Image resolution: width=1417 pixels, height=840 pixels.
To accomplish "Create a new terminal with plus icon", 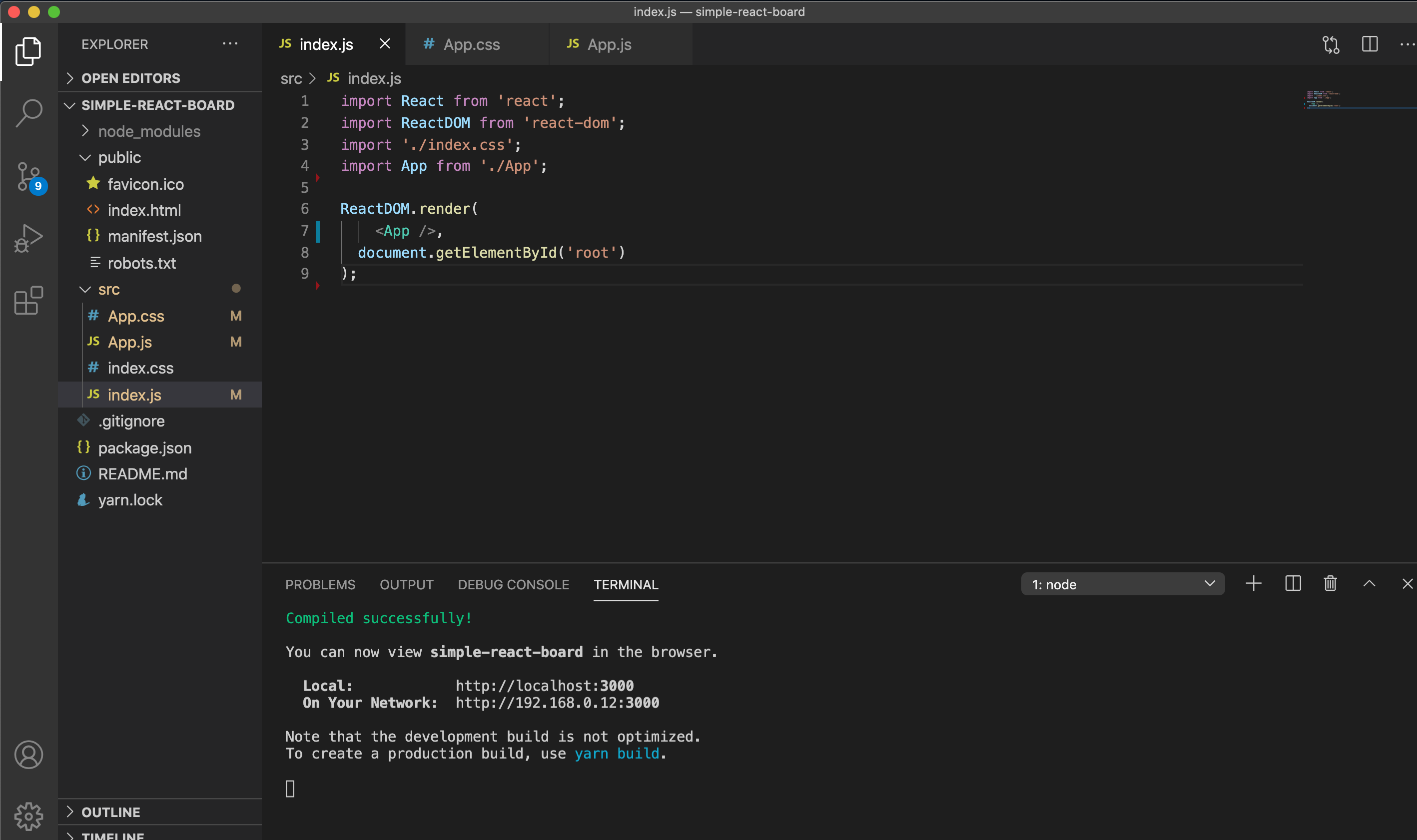I will tap(1253, 584).
